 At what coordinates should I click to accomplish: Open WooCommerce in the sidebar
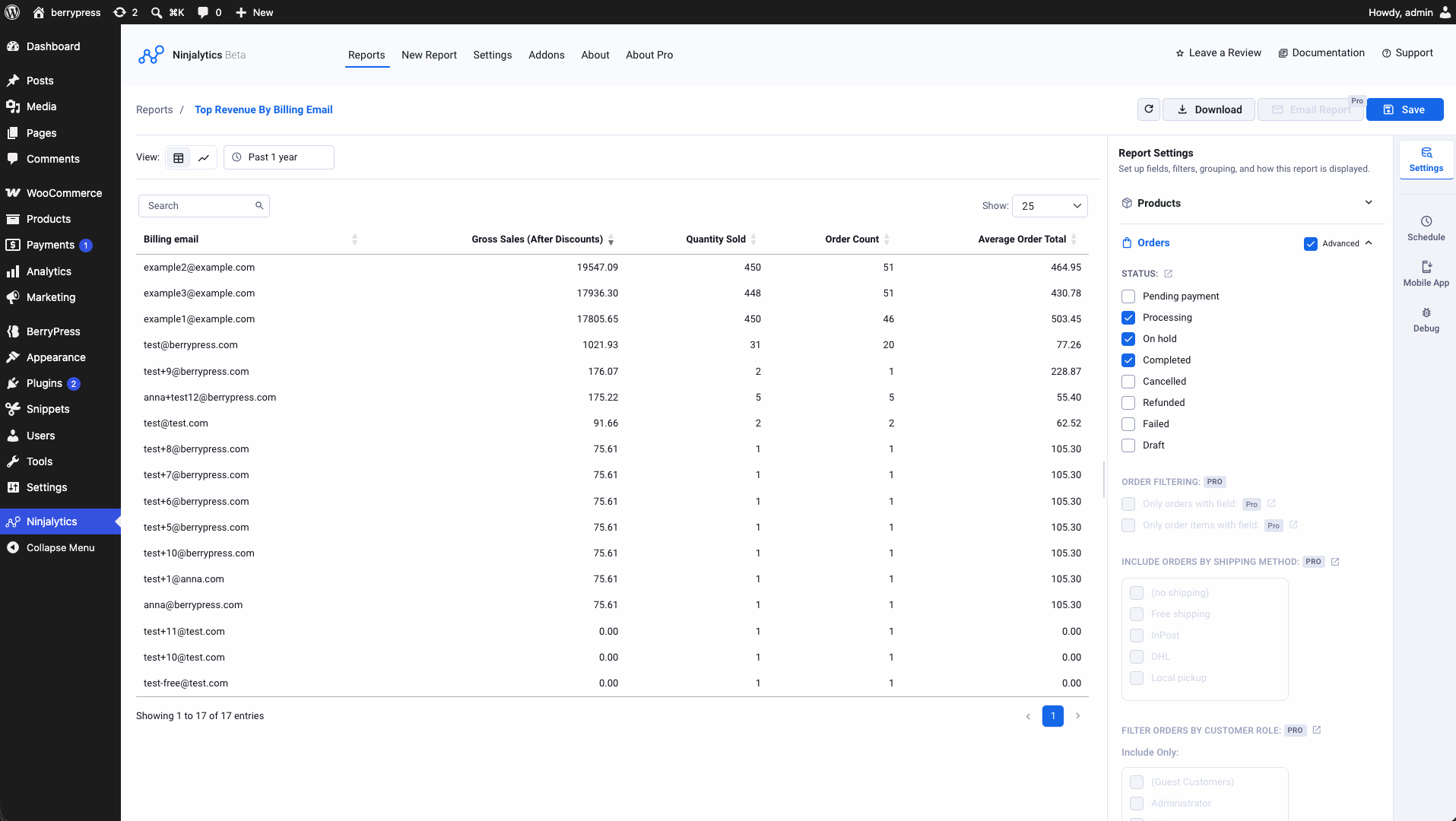60,193
